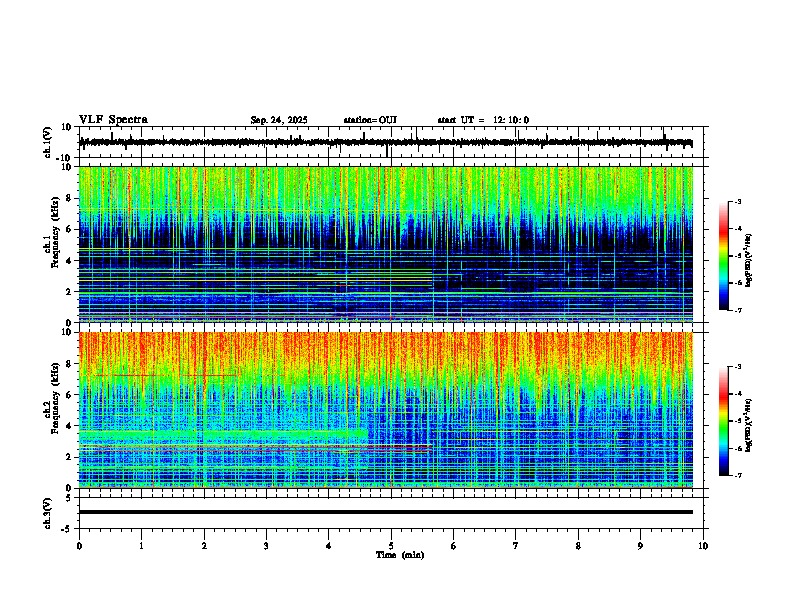
Task: Click the time axis tick label 10
Action: tap(703, 546)
